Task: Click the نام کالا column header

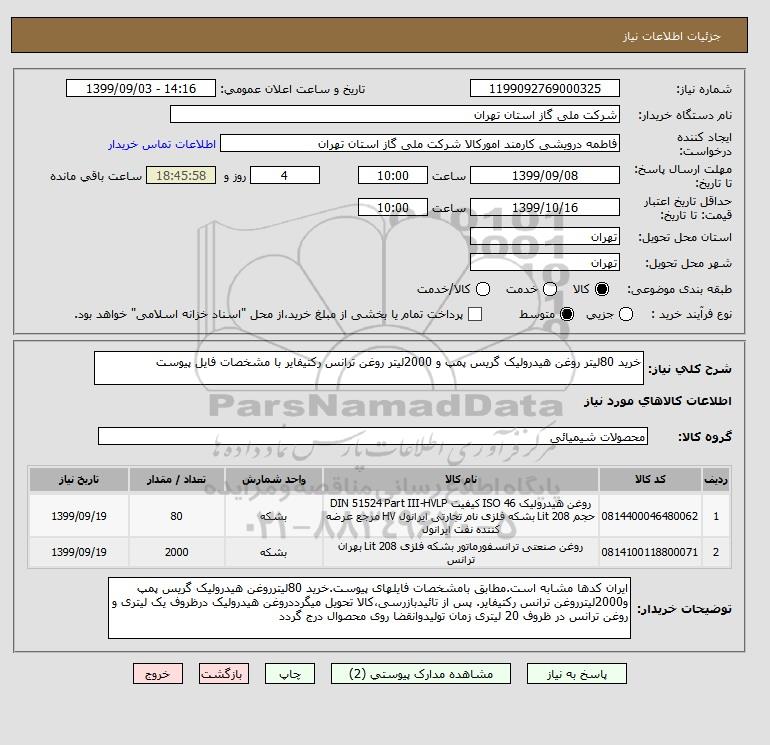Action: click(461, 479)
